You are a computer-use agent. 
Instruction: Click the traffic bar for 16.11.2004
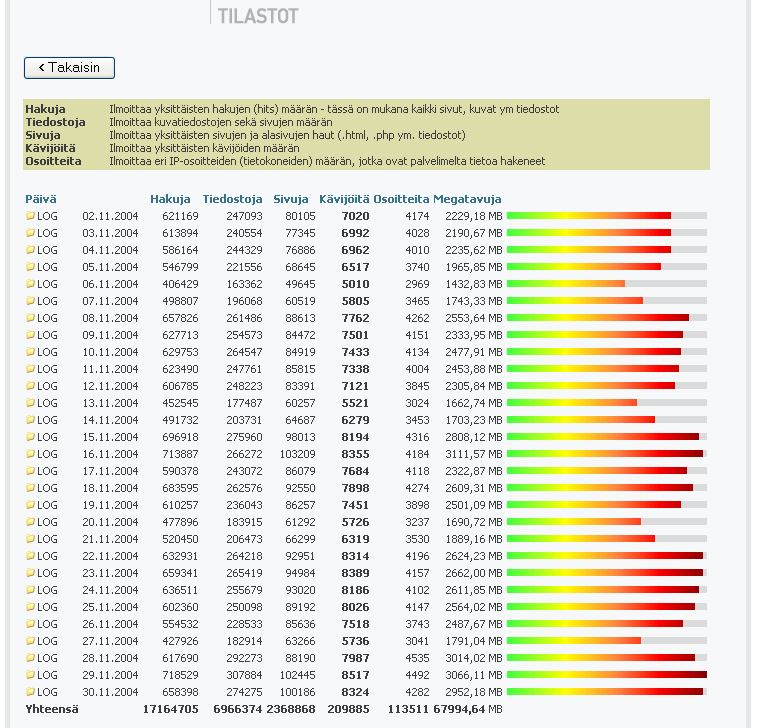coord(607,453)
